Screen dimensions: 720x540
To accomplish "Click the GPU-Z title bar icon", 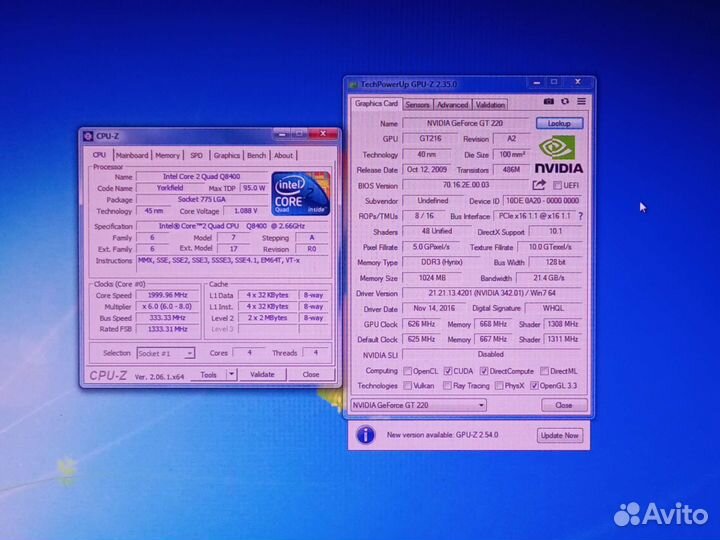I will point(353,84).
